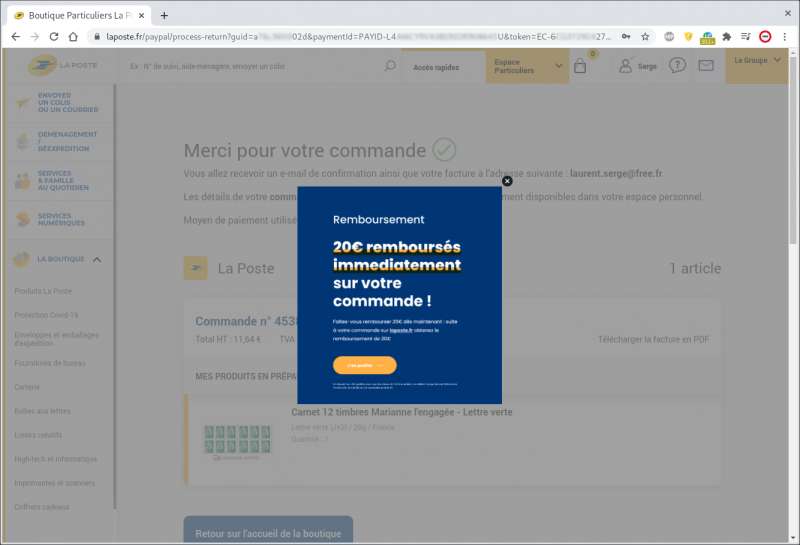
Task: Open Carterie sidebar link
Action: click(x=27, y=387)
